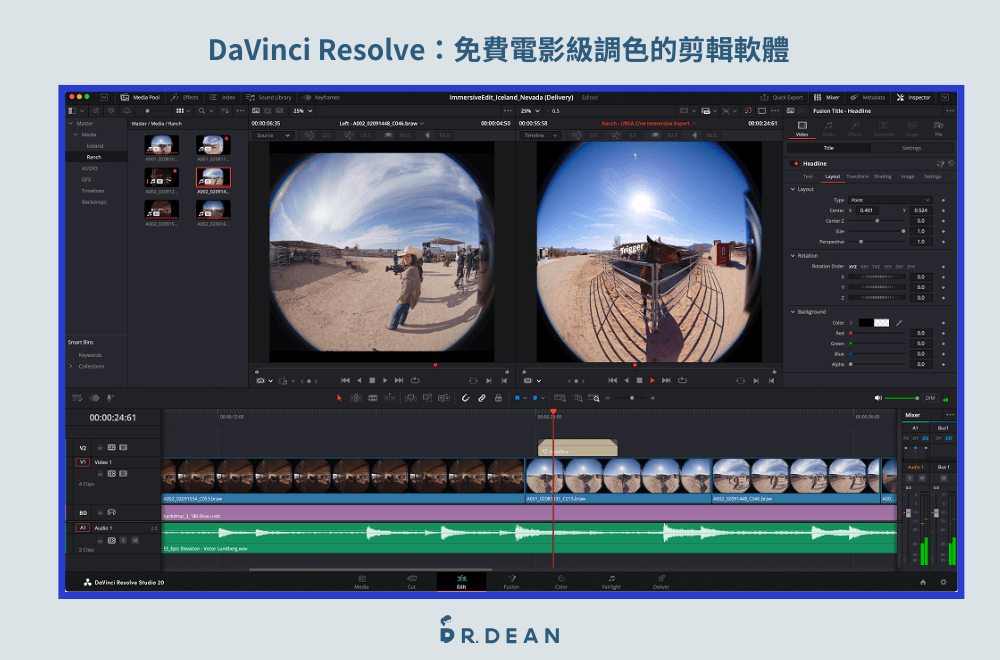1000x660 pixels.
Task: Open the source viewer zoom 25% dropdown
Action: pyautogui.click(x=302, y=111)
